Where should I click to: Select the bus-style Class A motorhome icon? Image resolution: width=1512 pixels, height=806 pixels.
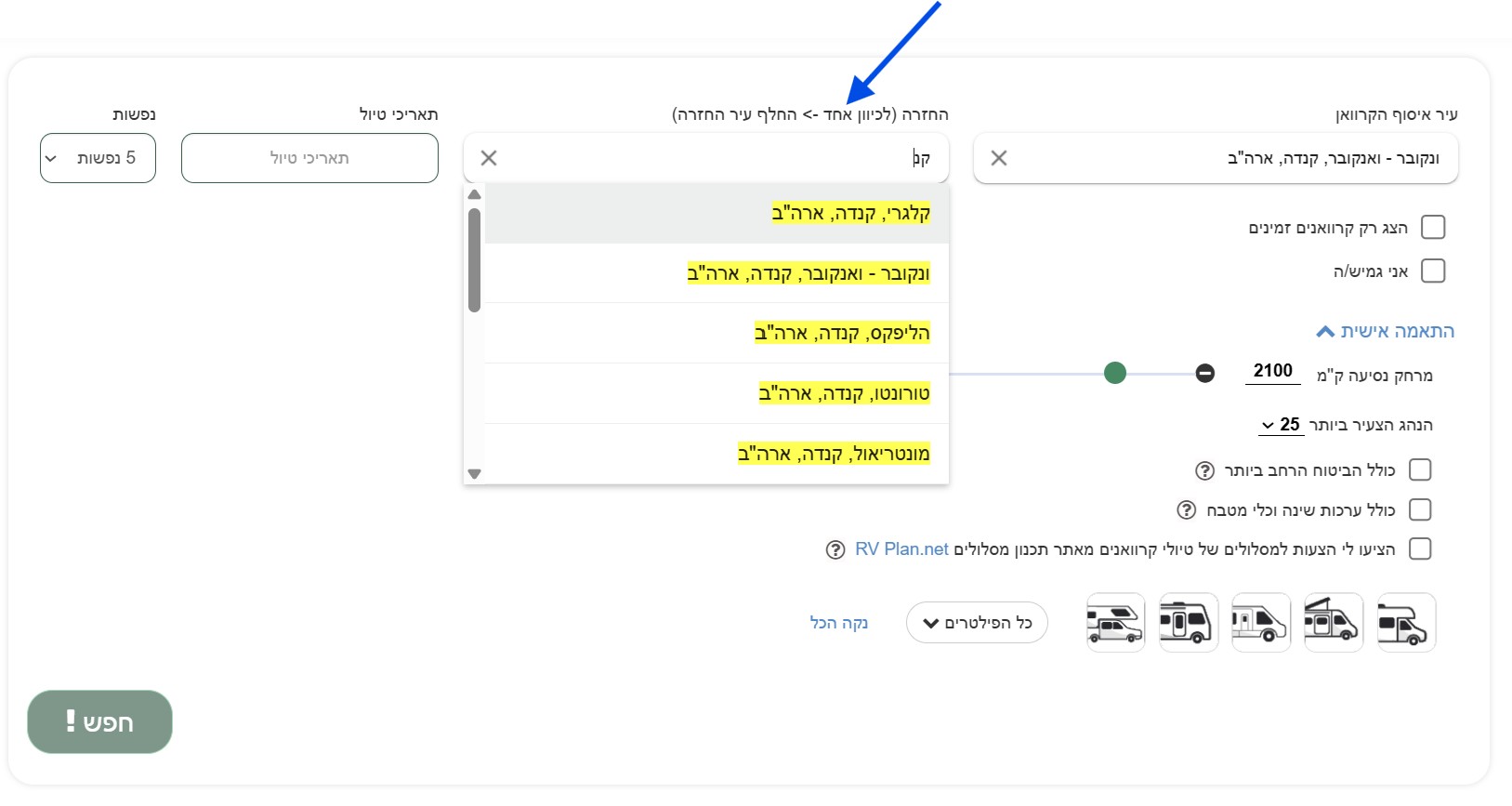pos(1188,623)
